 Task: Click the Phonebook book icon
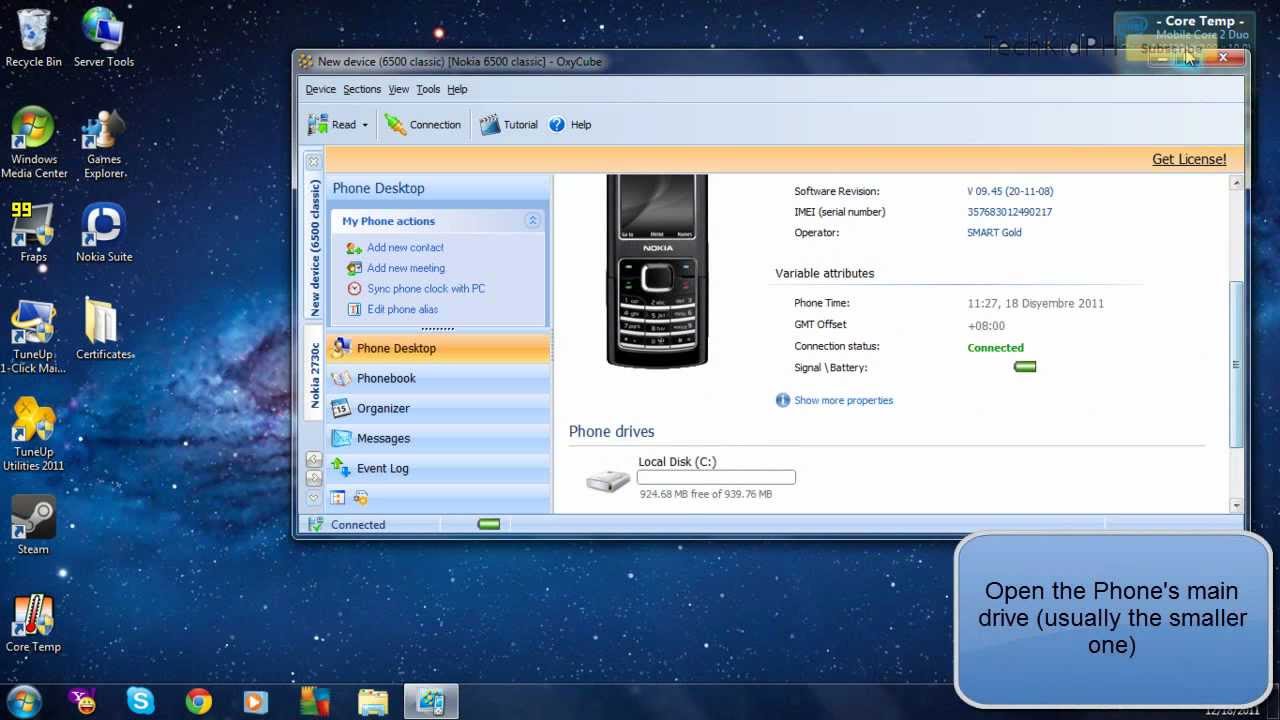[x=341, y=378]
